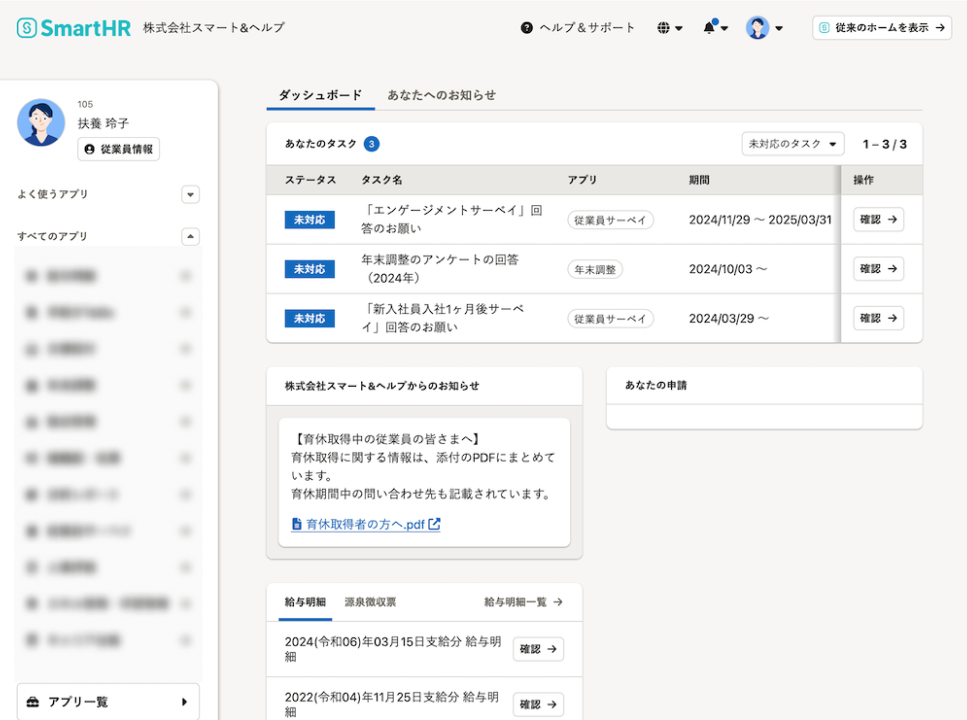Image resolution: width=967 pixels, height=720 pixels.
Task: Click the task count badge 3
Action: pyautogui.click(x=371, y=144)
